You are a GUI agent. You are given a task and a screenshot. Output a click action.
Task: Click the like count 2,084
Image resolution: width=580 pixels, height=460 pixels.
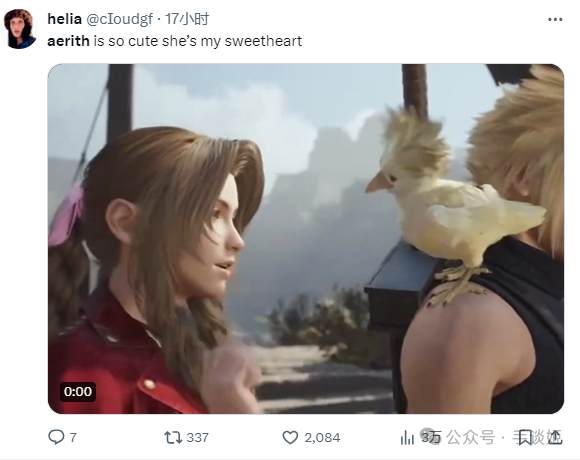[x=322, y=438]
